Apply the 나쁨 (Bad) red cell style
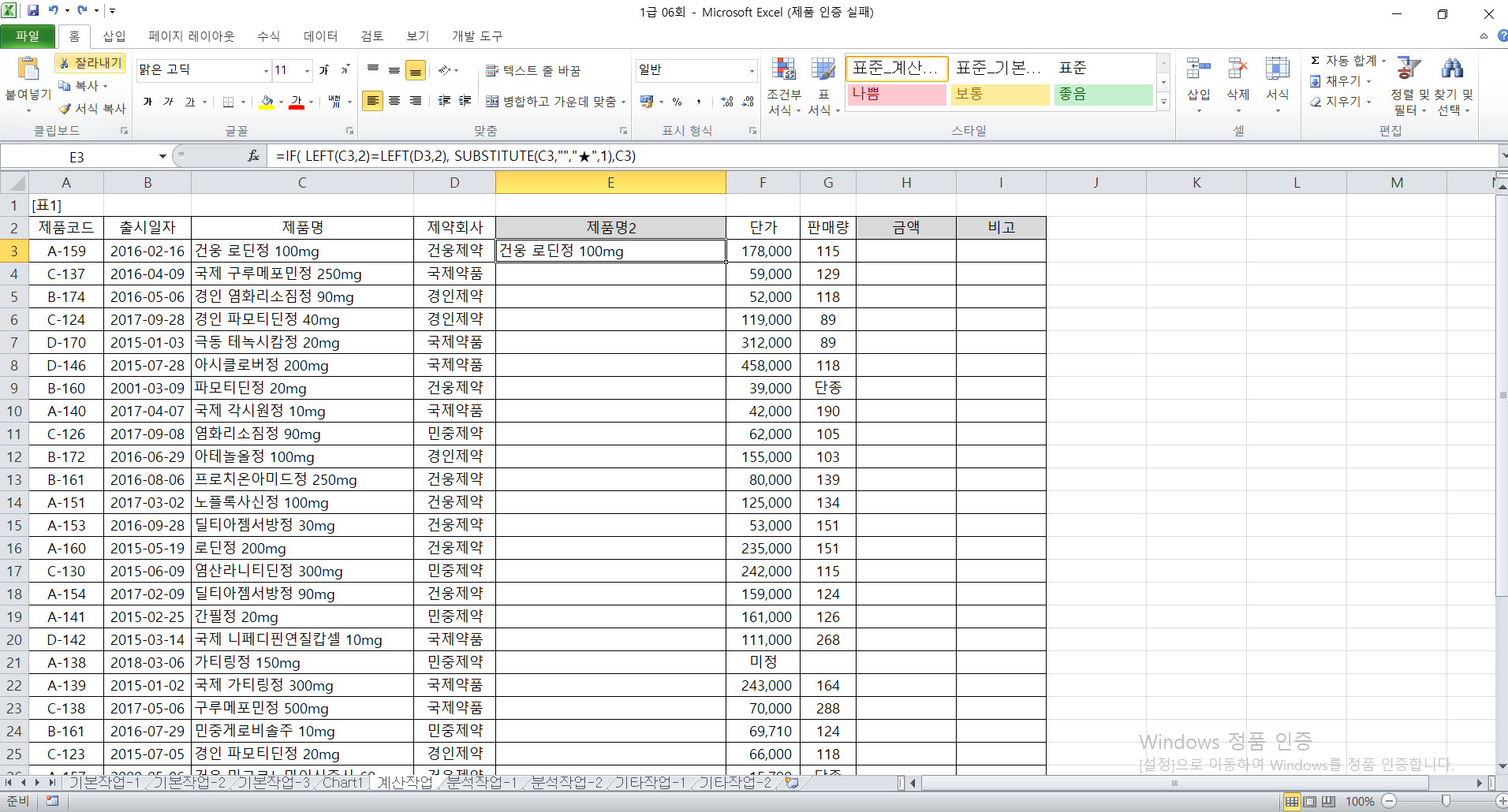The height and width of the screenshot is (812, 1508). coord(896,95)
